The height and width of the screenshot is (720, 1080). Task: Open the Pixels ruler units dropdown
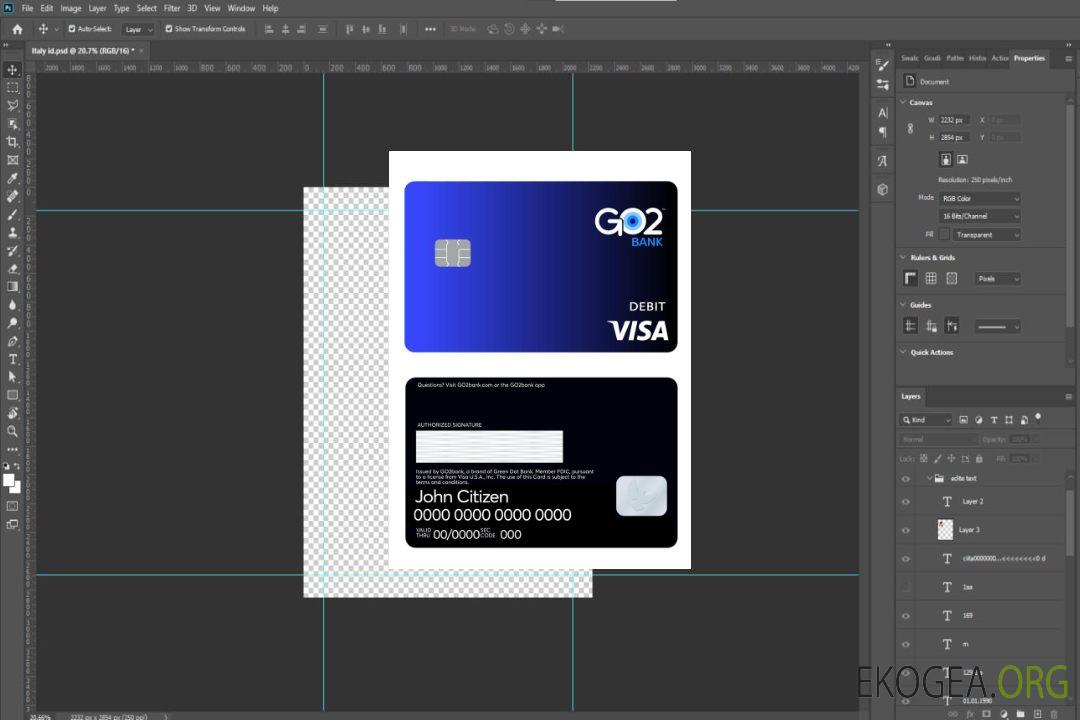pyautogui.click(x=998, y=279)
